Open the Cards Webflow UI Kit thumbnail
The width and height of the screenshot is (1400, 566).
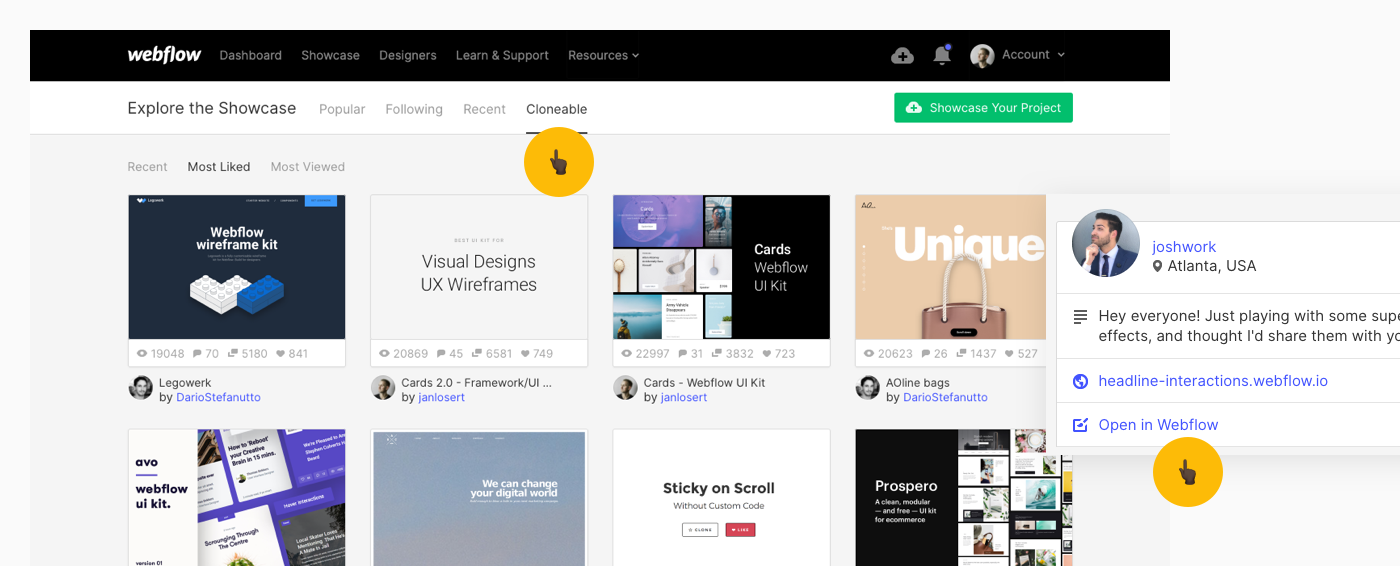point(721,267)
